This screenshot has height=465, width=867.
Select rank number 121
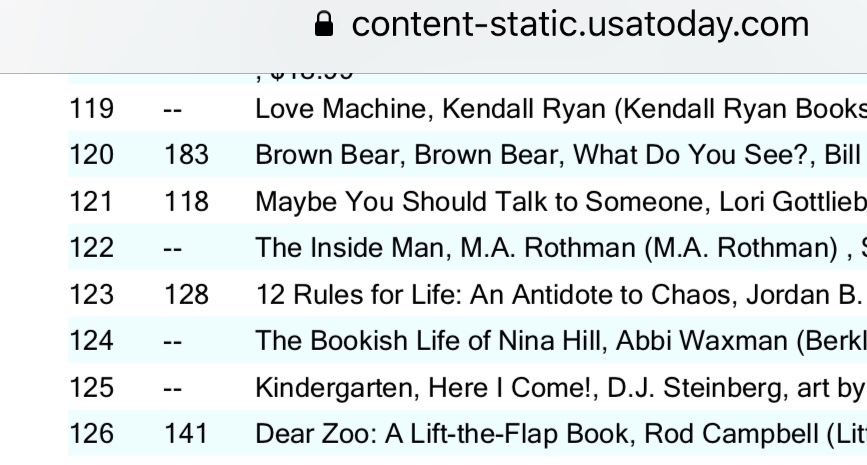tap(91, 202)
